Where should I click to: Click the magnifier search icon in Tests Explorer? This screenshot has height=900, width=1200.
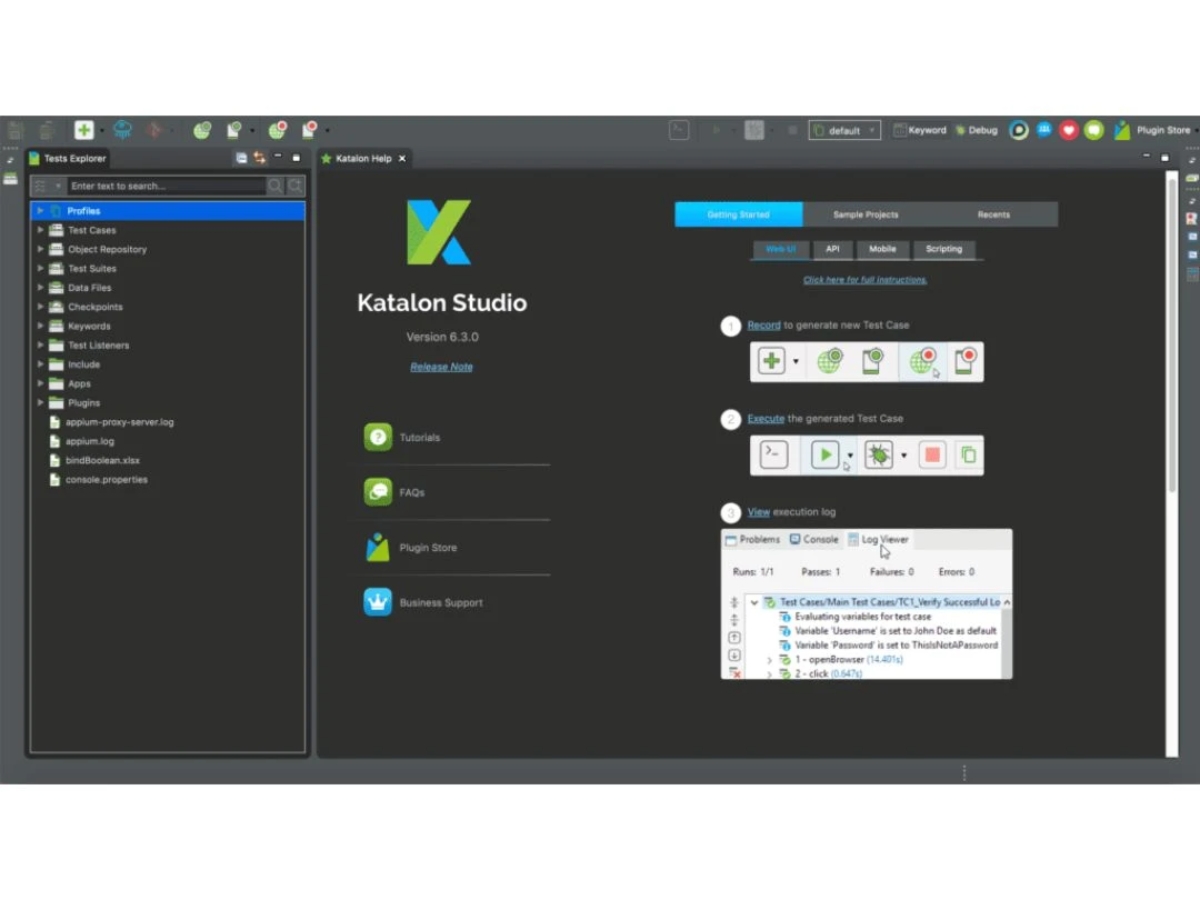click(x=275, y=186)
